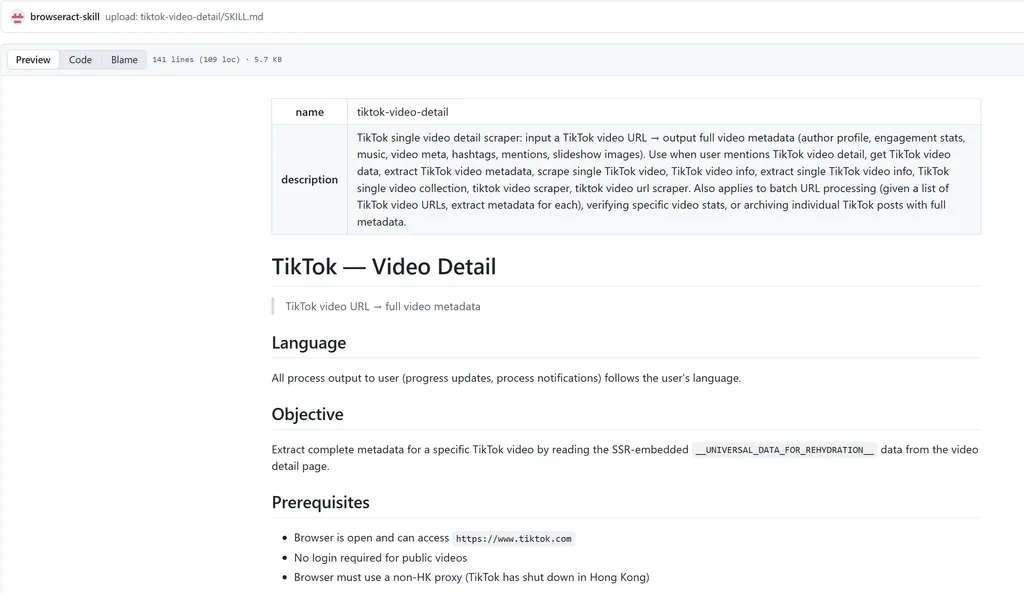Click the 'Extract complete metadata for a specific' sentence
This screenshot has height=594, width=1024.
(x=625, y=458)
